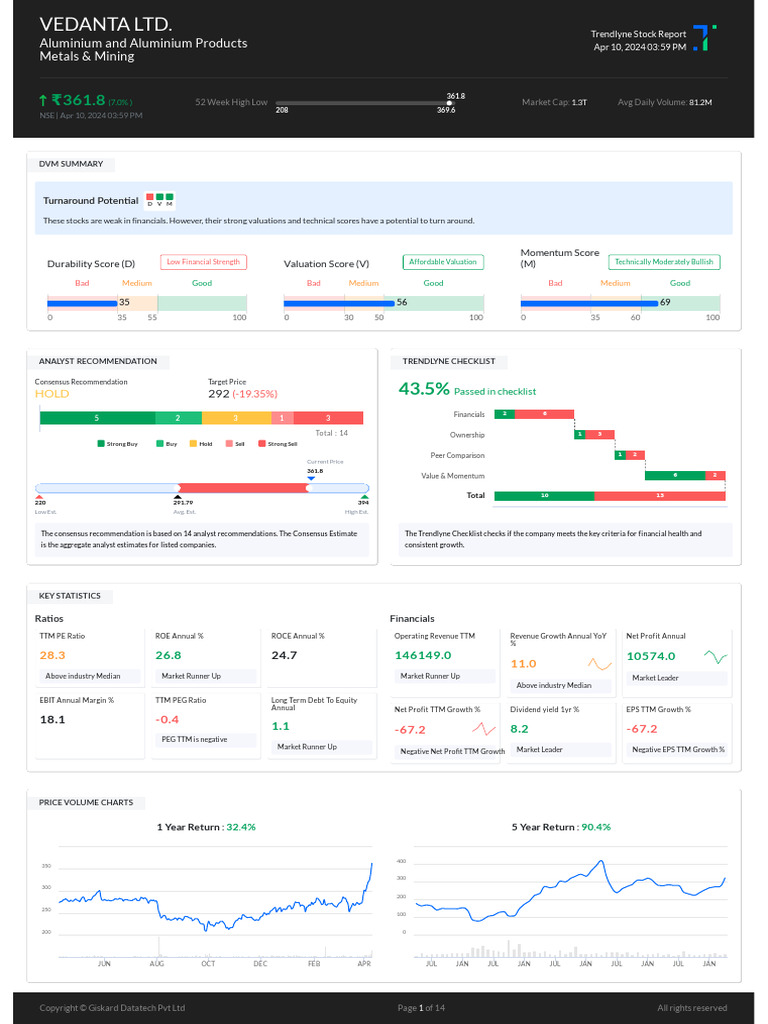Image resolution: width=768 pixels, height=1024 pixels.
Task: Click the blue Current Price marker triangle
Action: point(311,479)
